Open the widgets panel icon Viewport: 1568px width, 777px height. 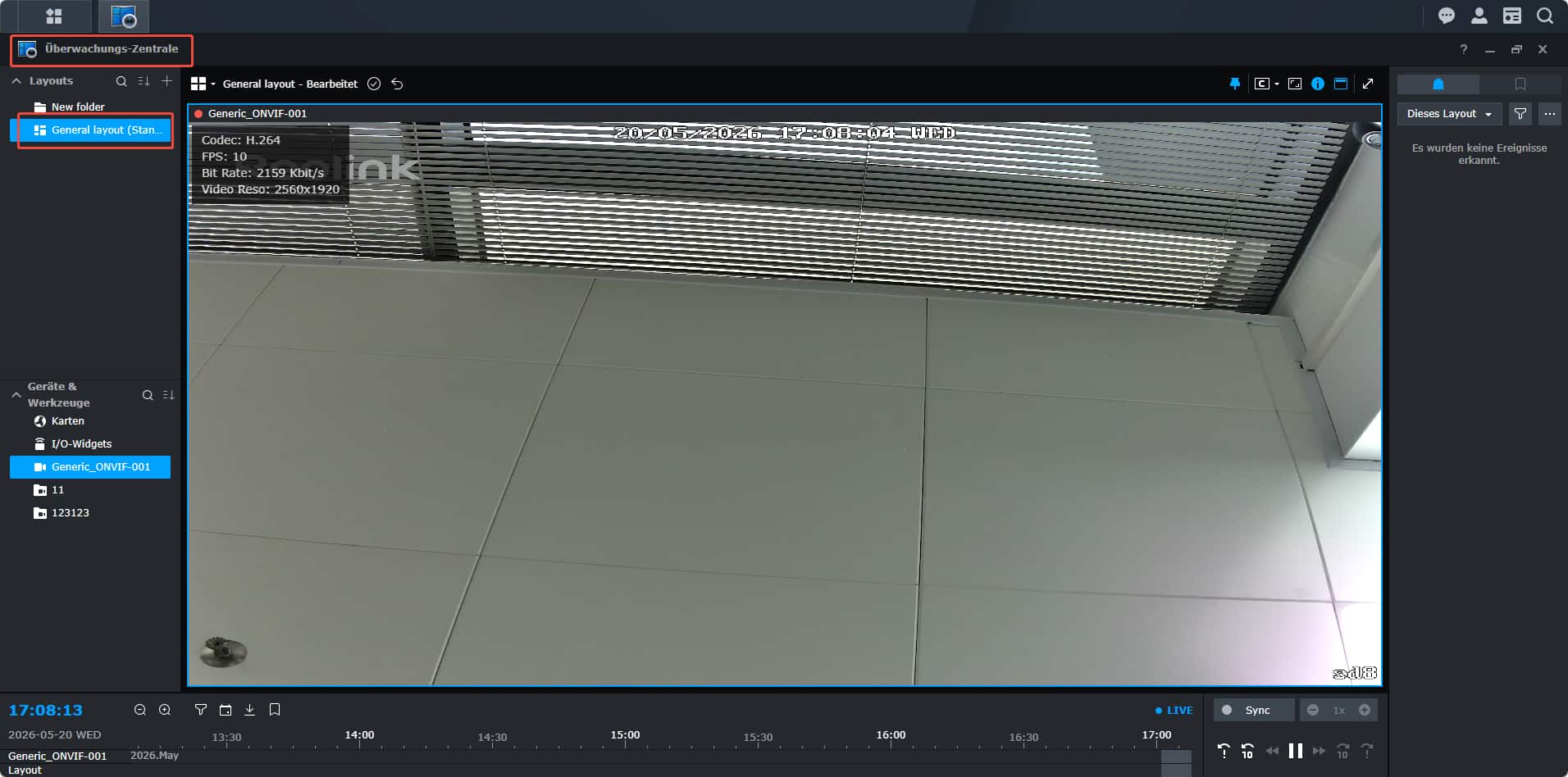click(x=1512, y=16)
